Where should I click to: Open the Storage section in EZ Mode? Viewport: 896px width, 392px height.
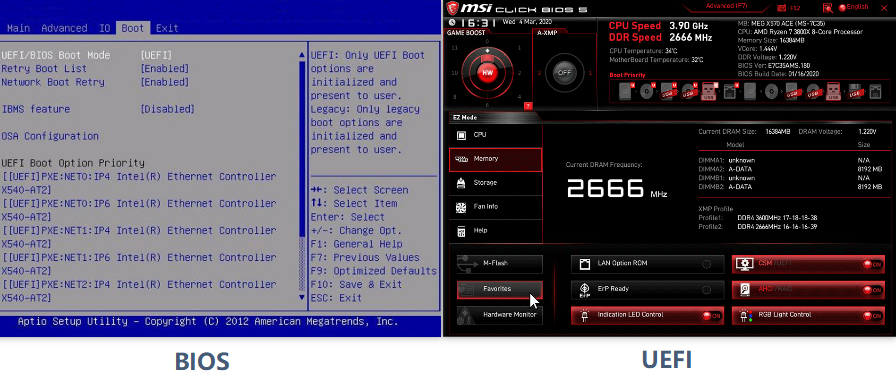click(x=495, y=183)
